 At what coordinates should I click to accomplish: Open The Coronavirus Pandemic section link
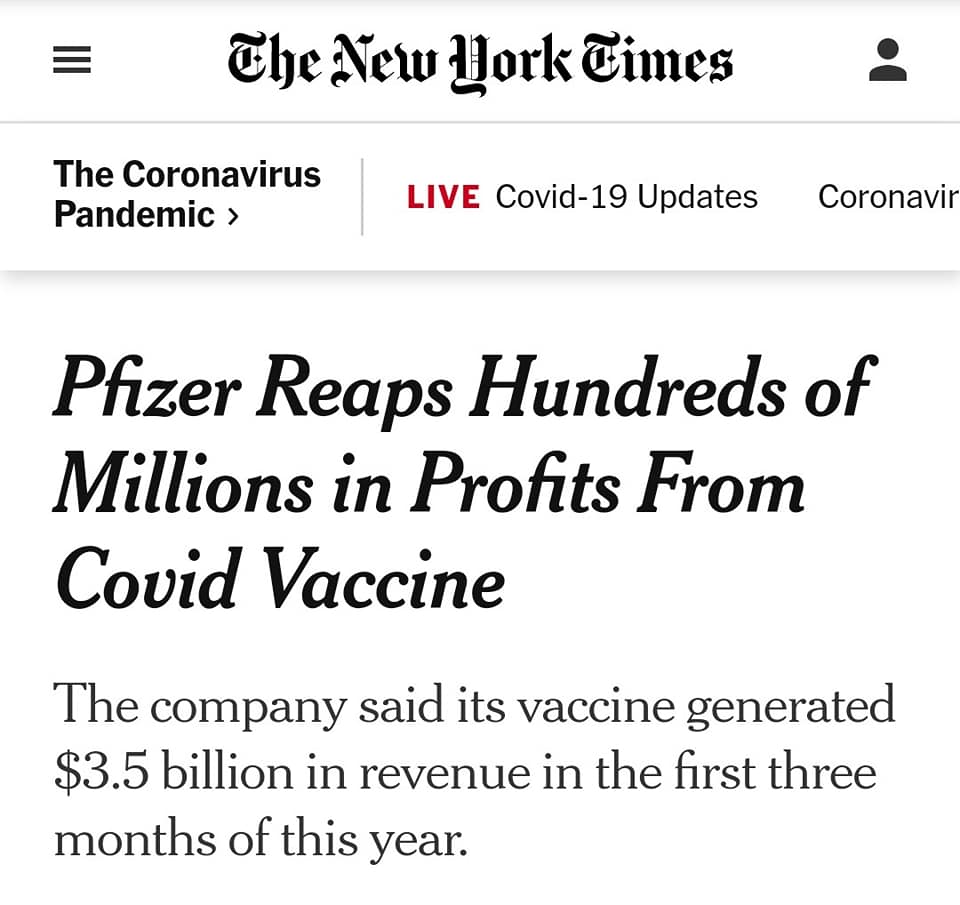click(x=187, y=194)
